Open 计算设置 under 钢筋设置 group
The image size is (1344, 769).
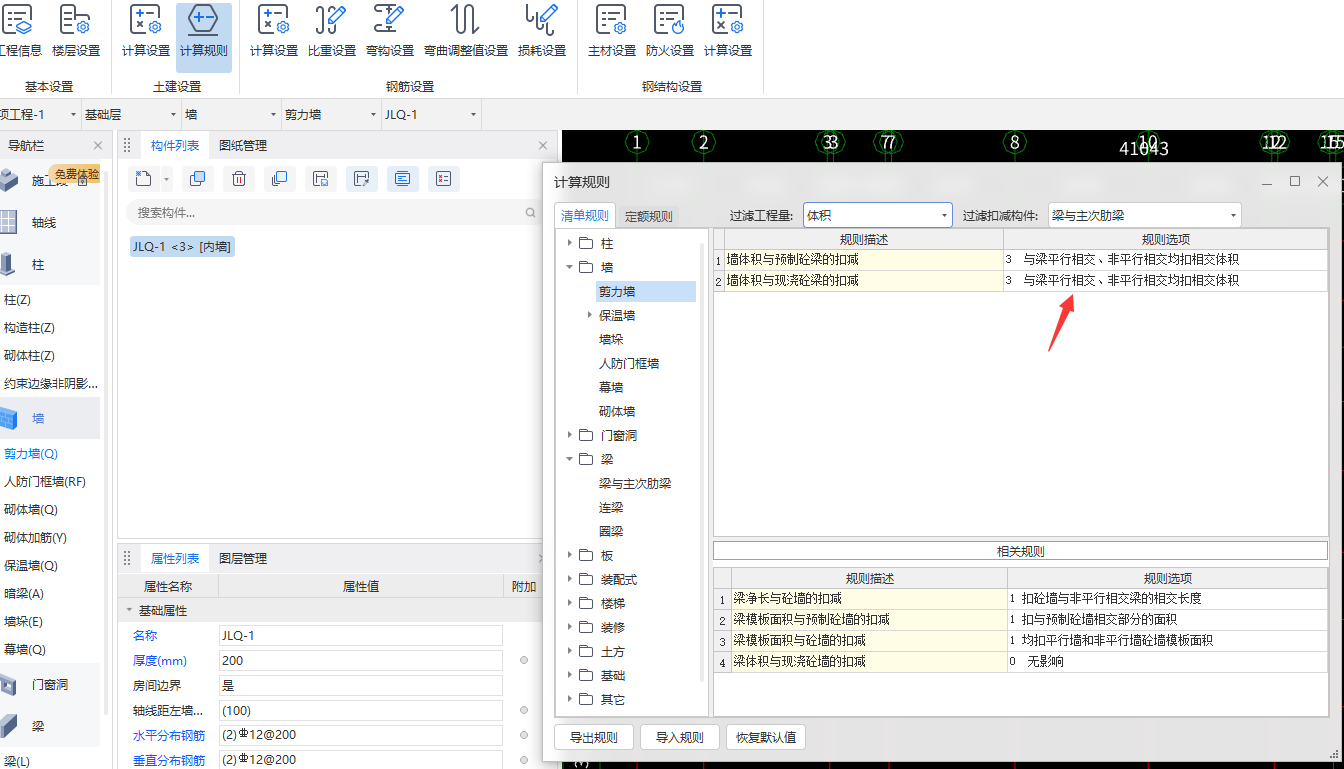pos(274,32)
